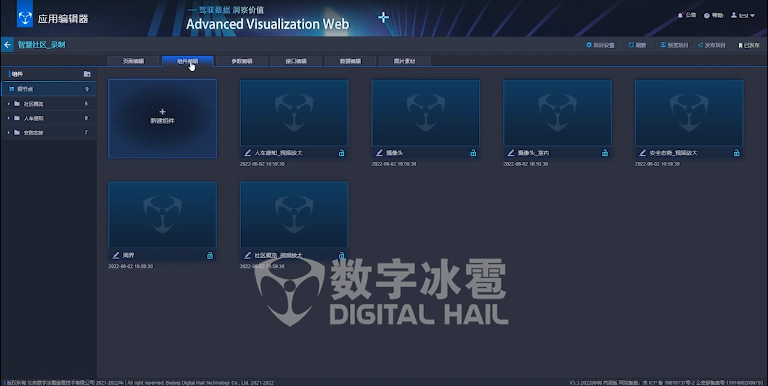Open the 周界 component thumbnail
The image size is (768, 386).
coord(163,215)
